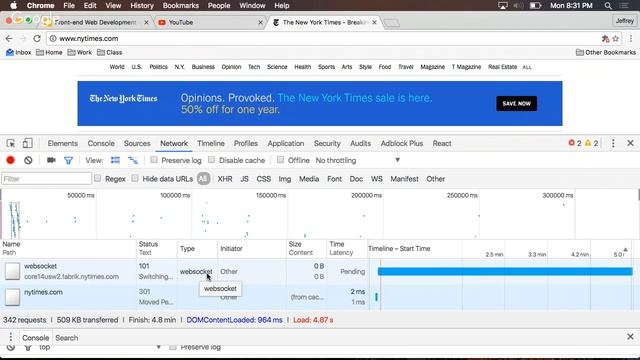The height and width of the screenshot is (360, 640).
Task: Toggle the filter funnel icon
Action: coord(68,160)
